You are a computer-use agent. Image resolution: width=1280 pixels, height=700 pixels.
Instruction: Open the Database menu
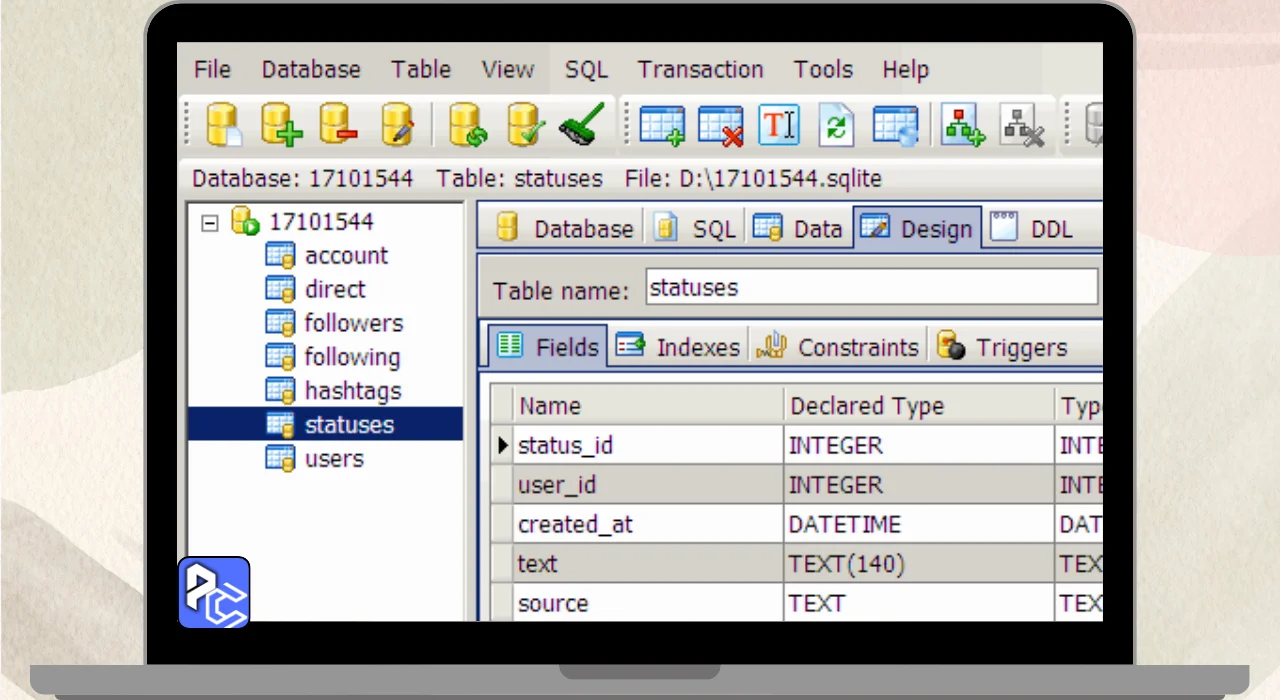click(x=310, y=70)
